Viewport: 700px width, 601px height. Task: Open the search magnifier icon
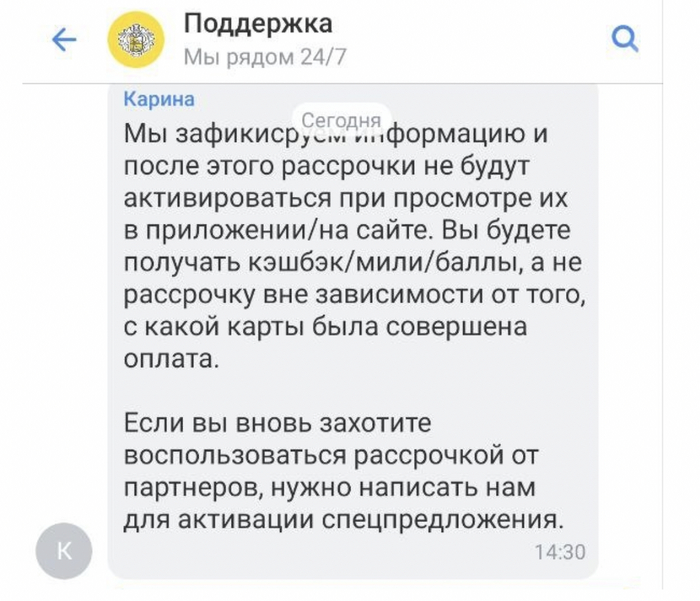click(x=624, y=40)
